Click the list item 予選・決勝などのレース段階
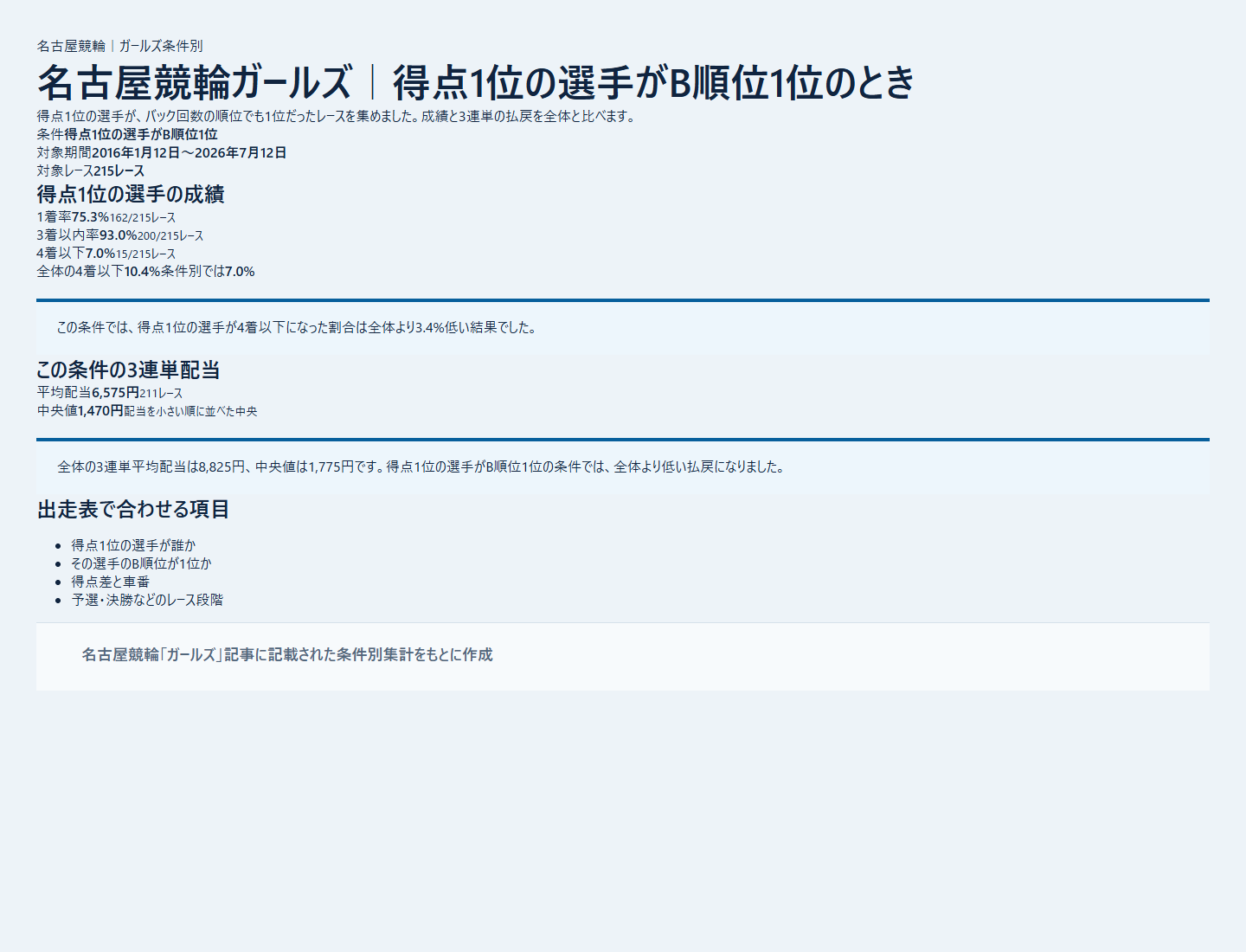The image size is (1246, 952). coord(147,600)
